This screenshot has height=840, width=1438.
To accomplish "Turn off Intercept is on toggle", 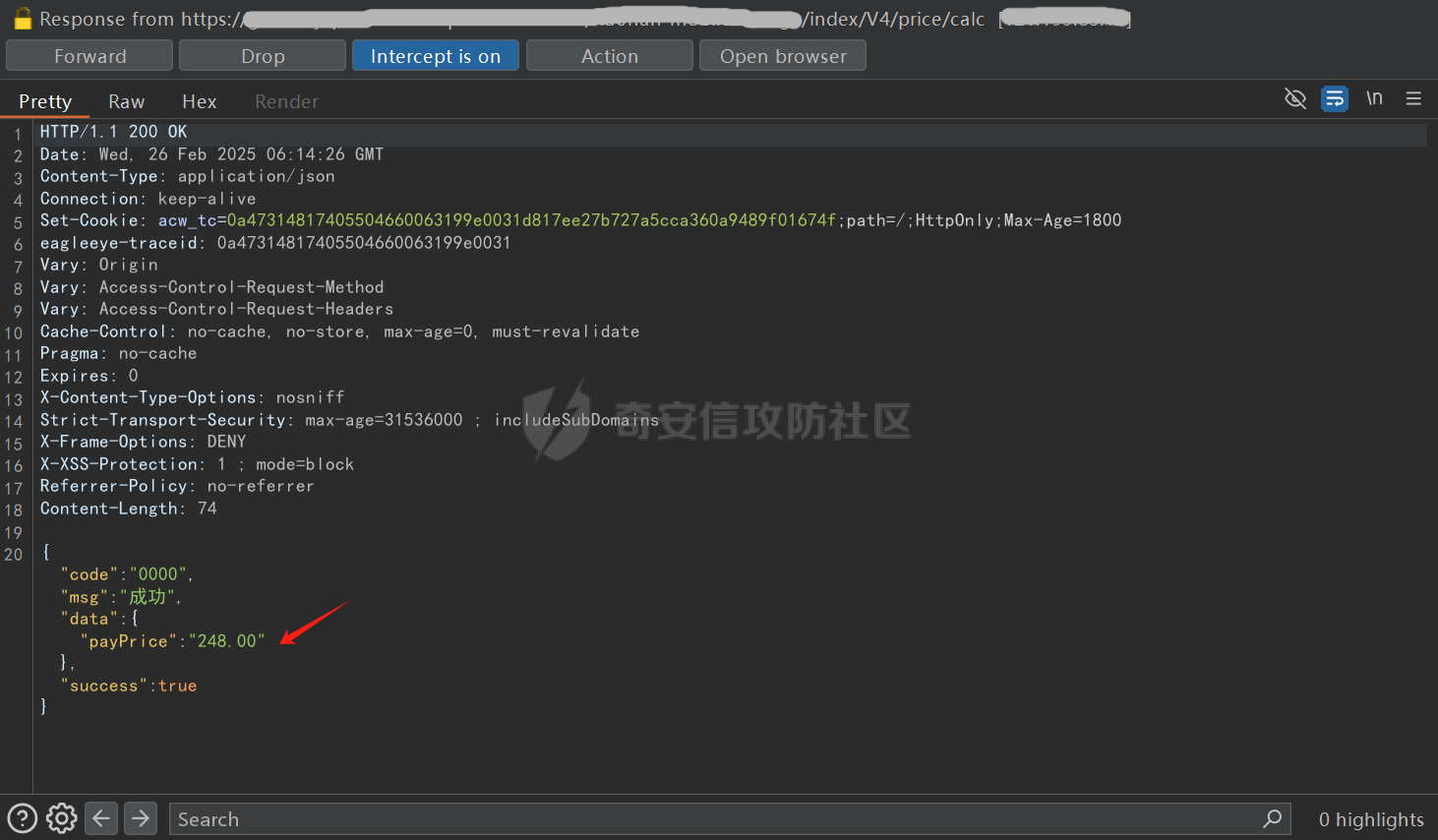I will pyautogui.click(x=435, y=56).
